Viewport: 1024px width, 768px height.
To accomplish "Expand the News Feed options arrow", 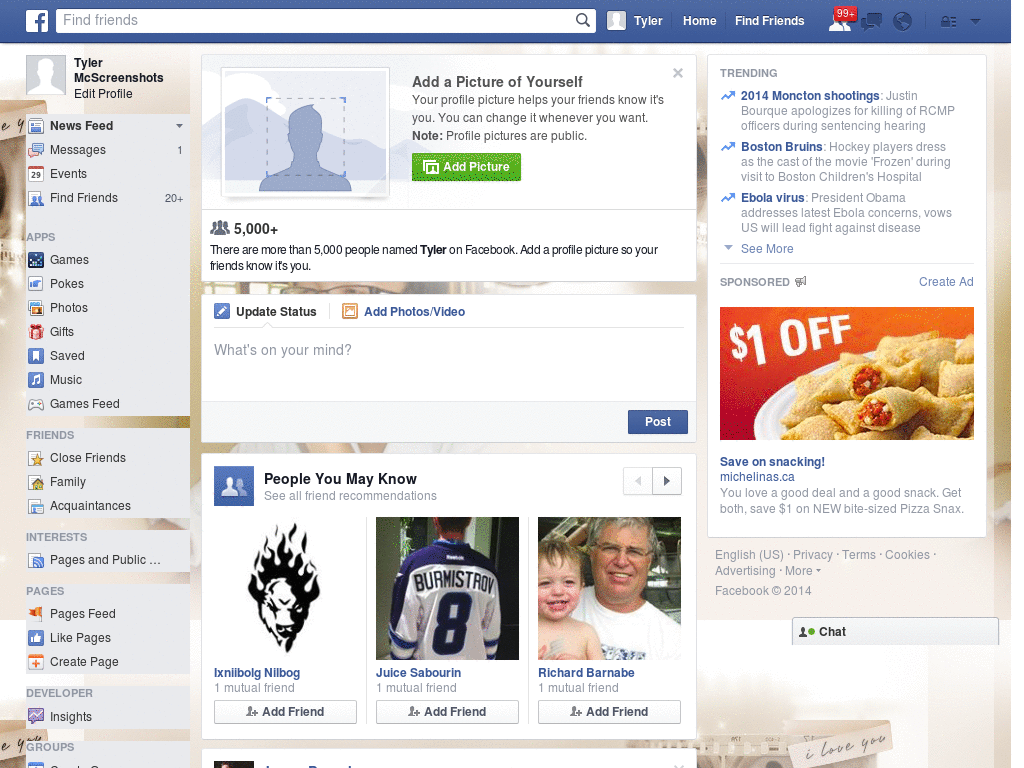I will (x=179, y=126).
